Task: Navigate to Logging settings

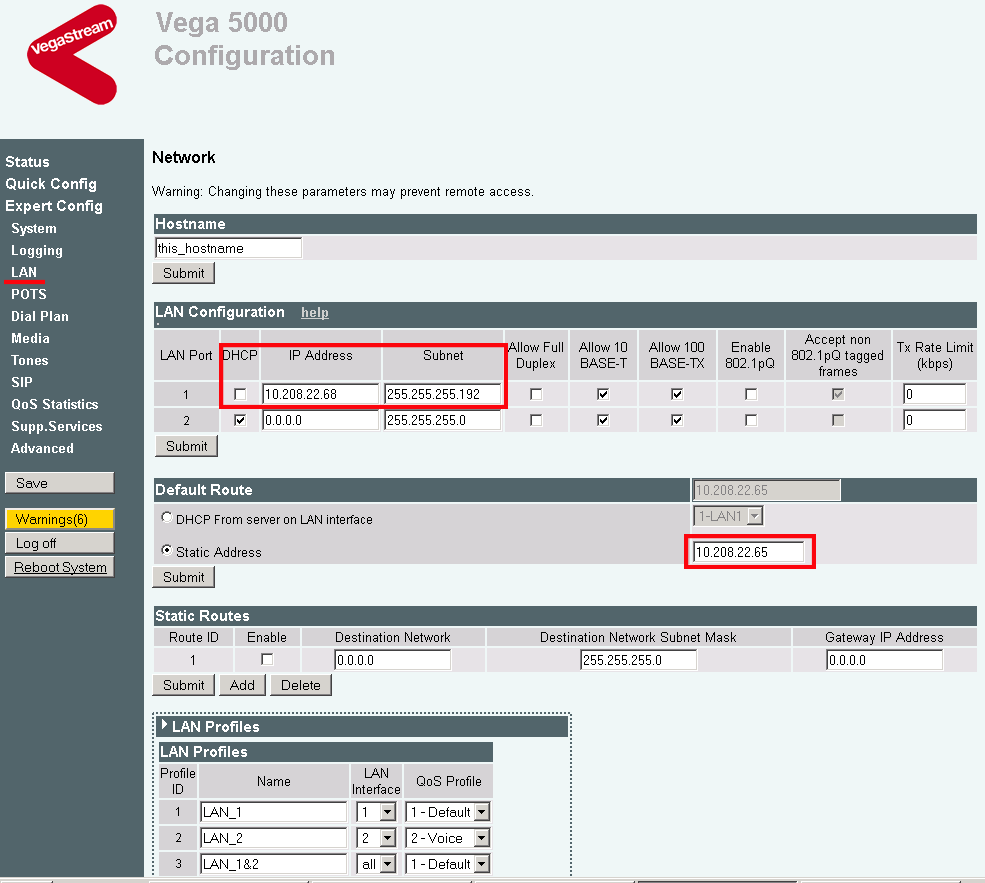Action: pyautogui.click(x=36, y=251)
